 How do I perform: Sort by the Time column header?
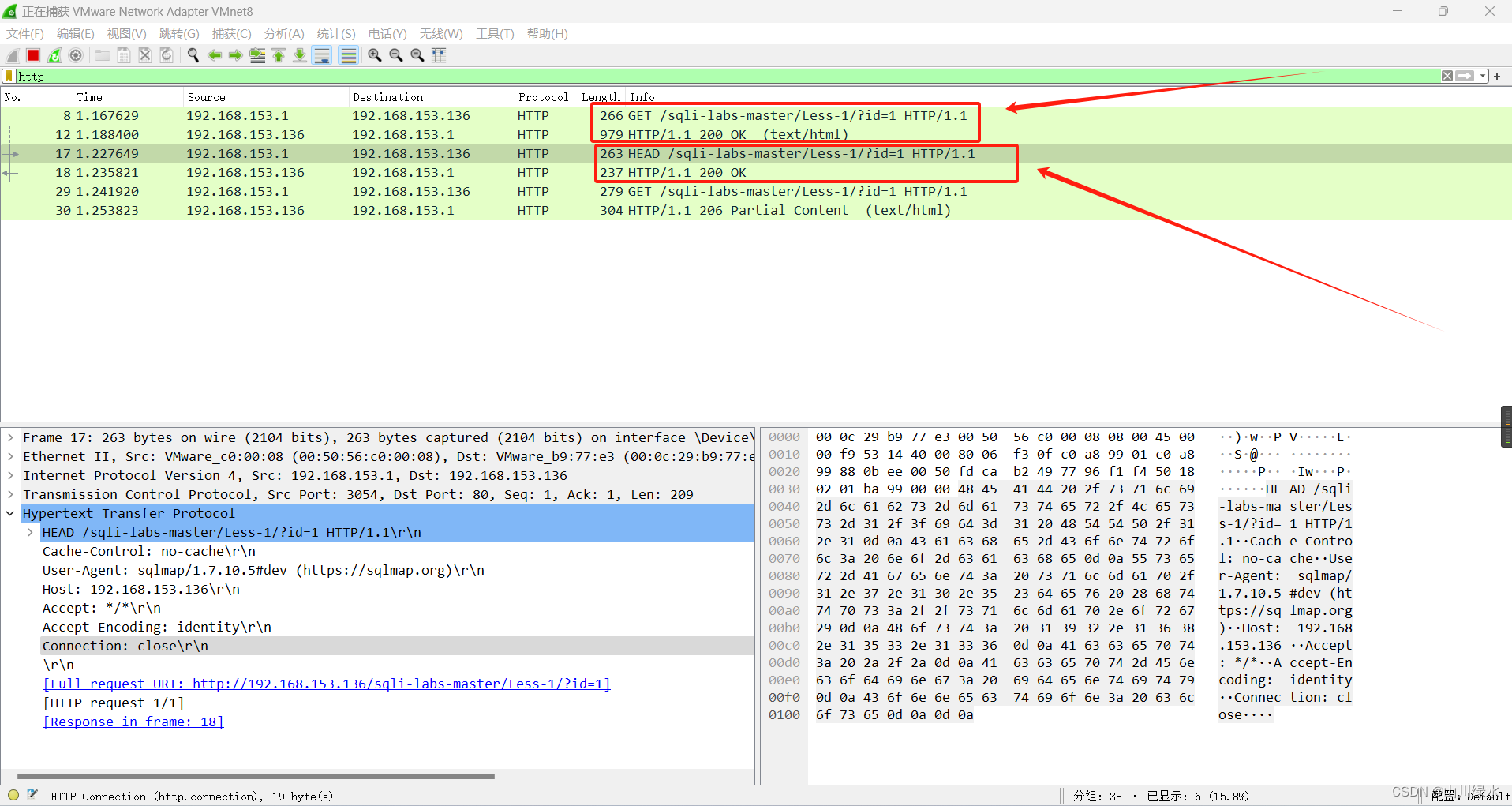point(128,97)
